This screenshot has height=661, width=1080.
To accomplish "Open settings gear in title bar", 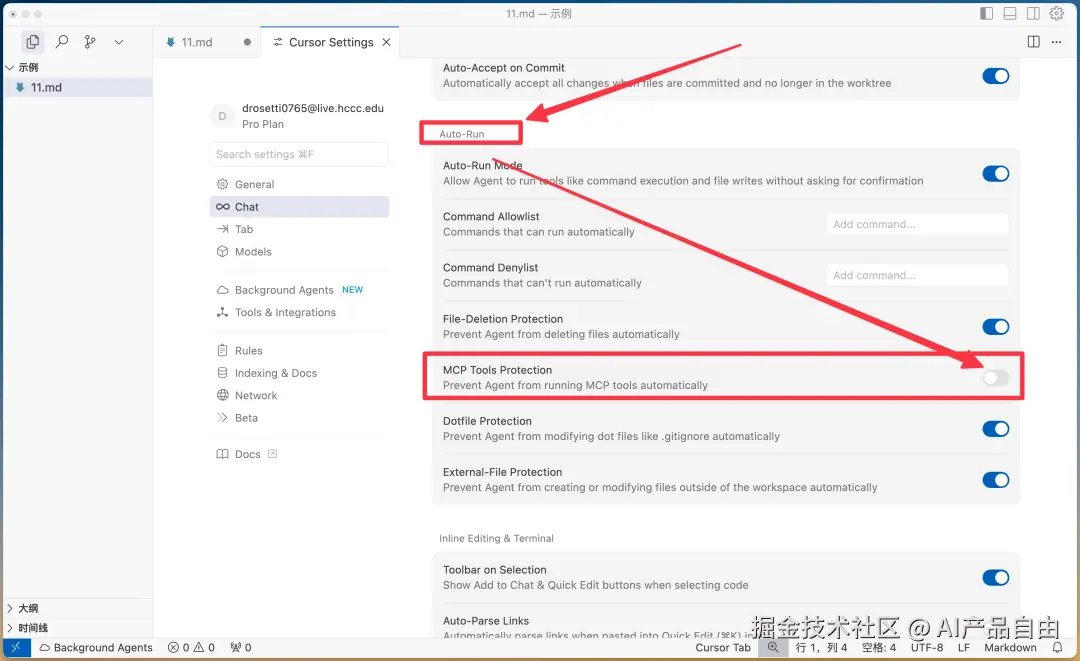I will point(1057,13).
